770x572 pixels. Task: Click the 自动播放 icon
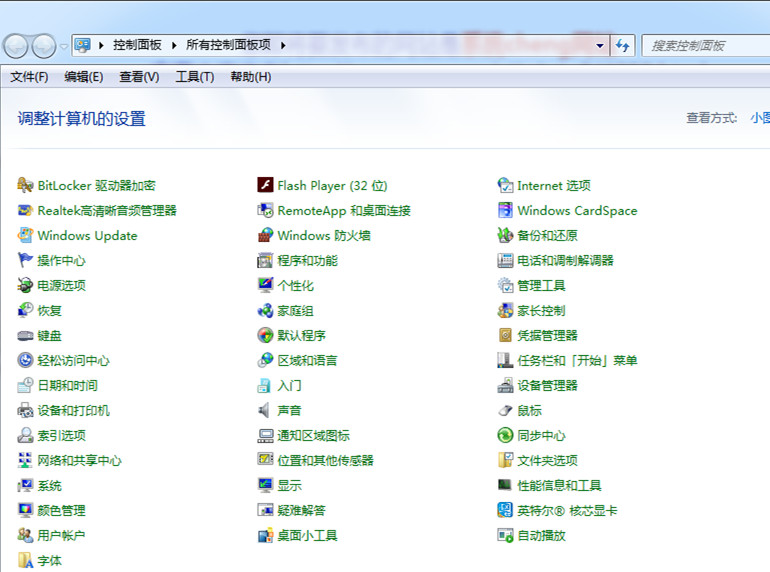(505, 535)
